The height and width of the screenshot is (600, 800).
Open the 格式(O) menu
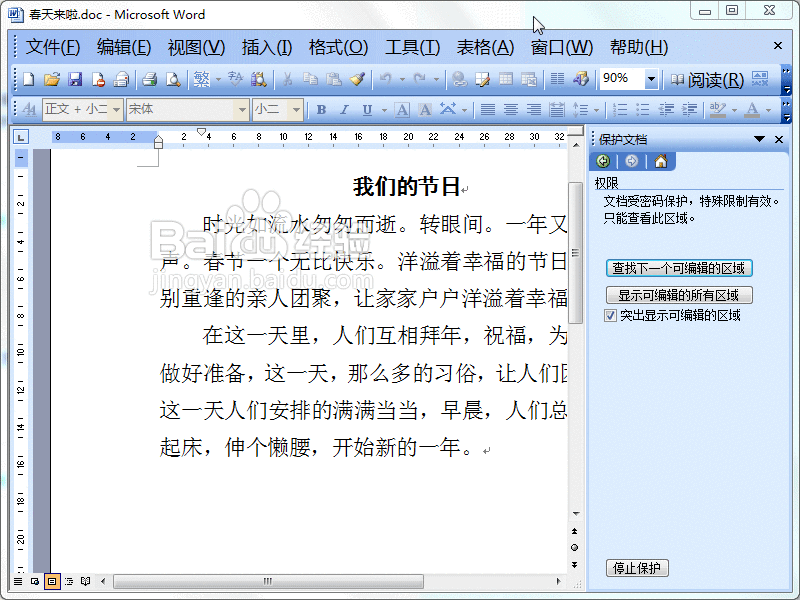click(x=338, y=47)
